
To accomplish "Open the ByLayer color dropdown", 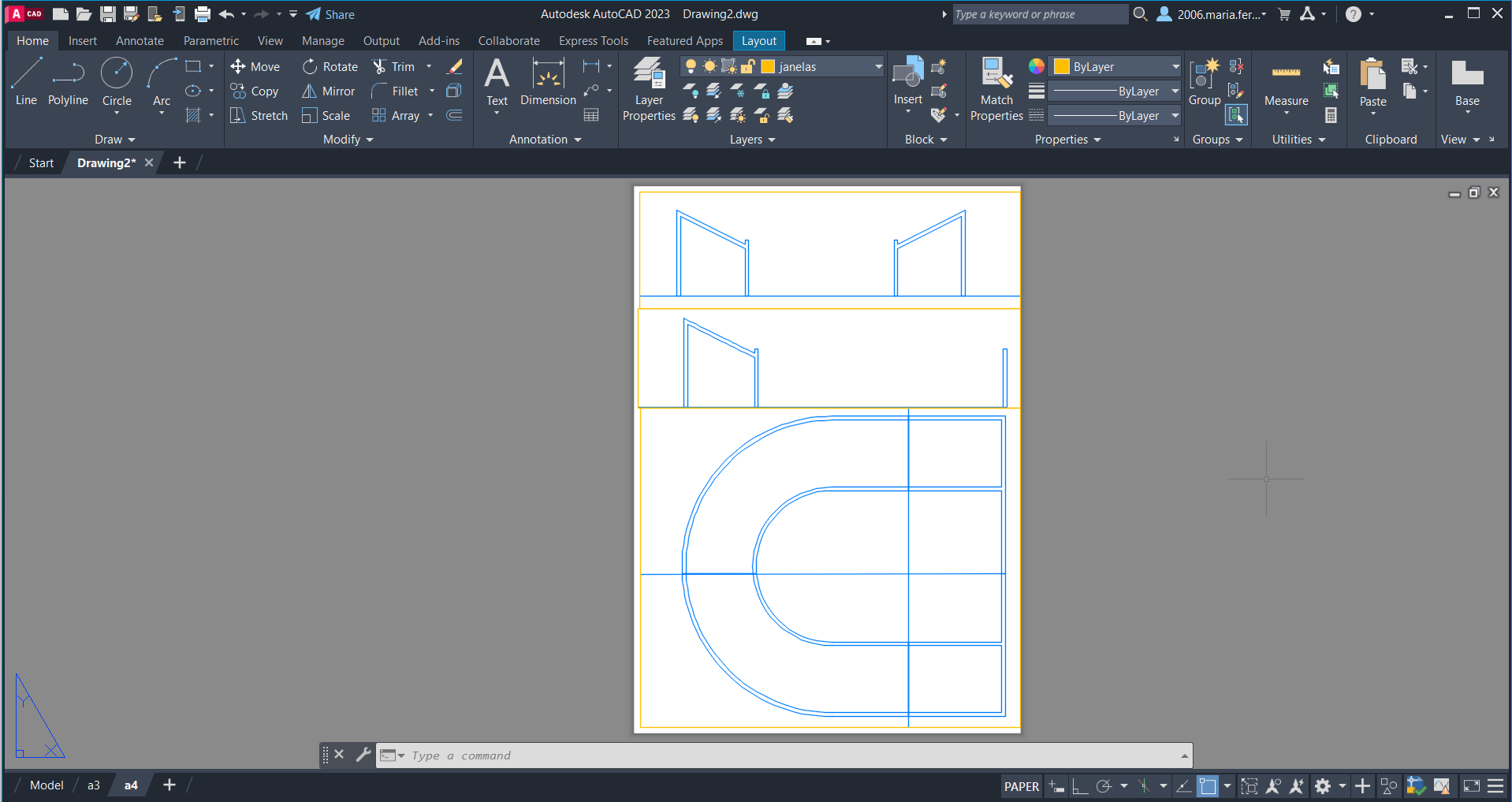I will pyautogui.click(x=1175, y=67).
